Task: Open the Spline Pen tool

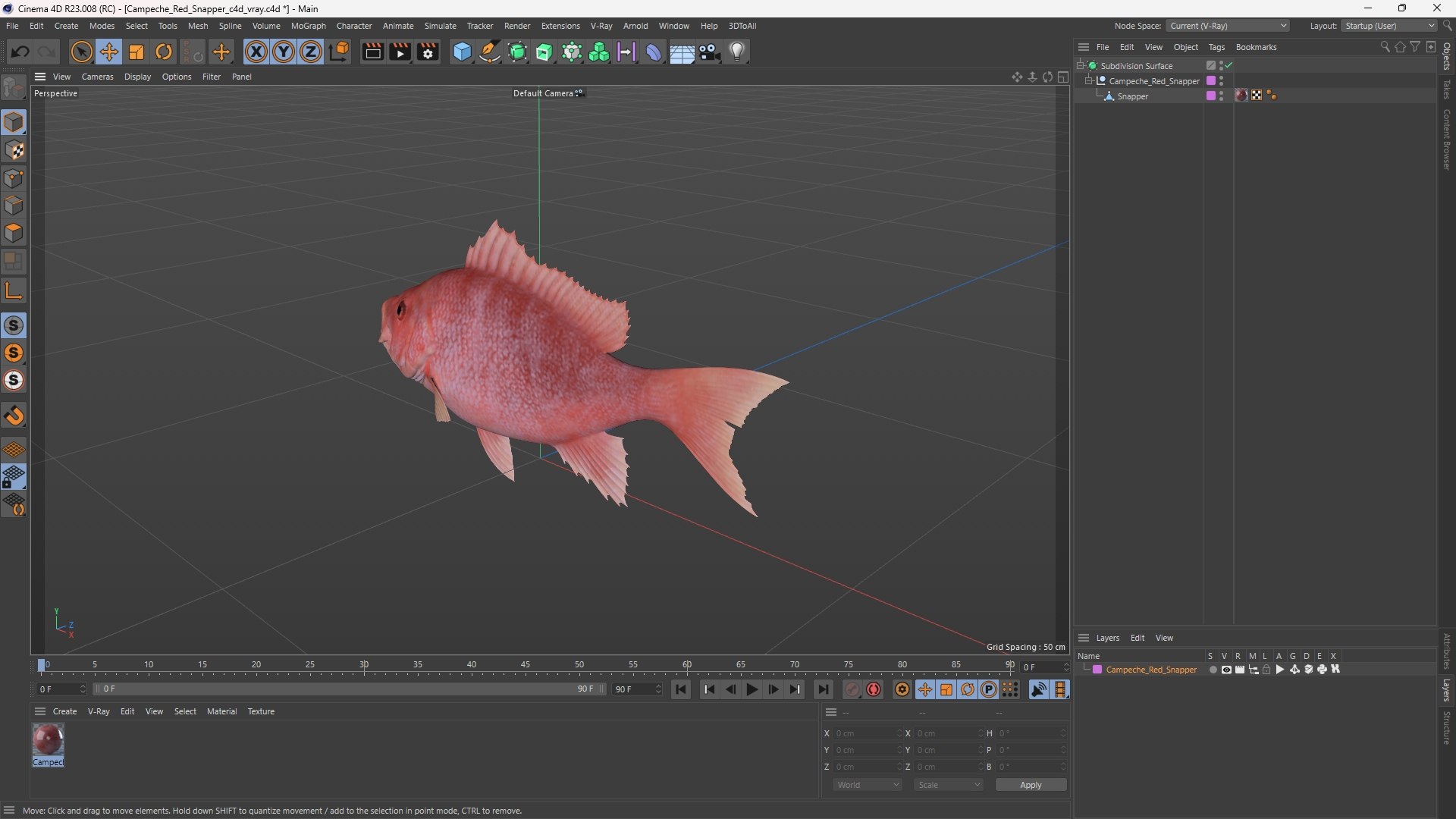Action: 490,52
